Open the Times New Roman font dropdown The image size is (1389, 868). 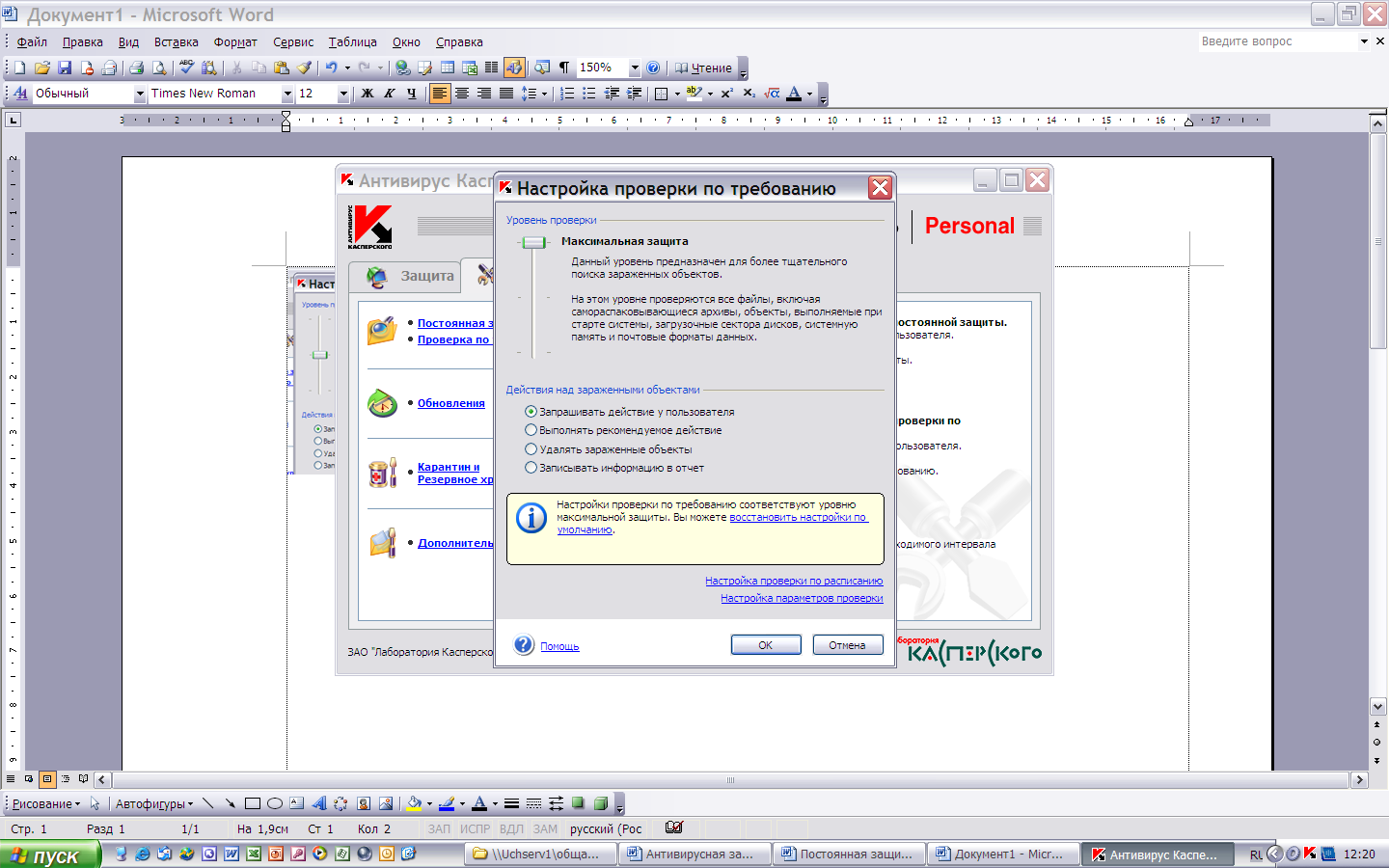(x=287, y=94)
